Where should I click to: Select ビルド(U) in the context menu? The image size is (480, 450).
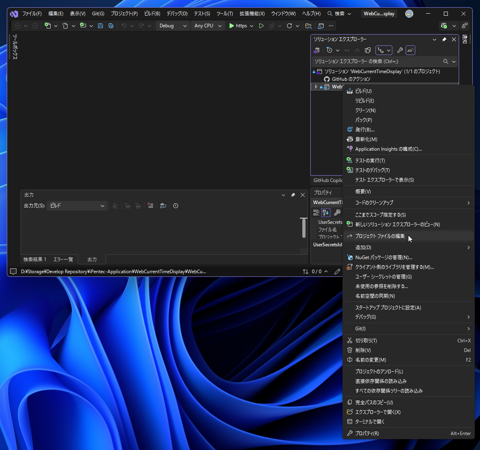click(408, 91)
